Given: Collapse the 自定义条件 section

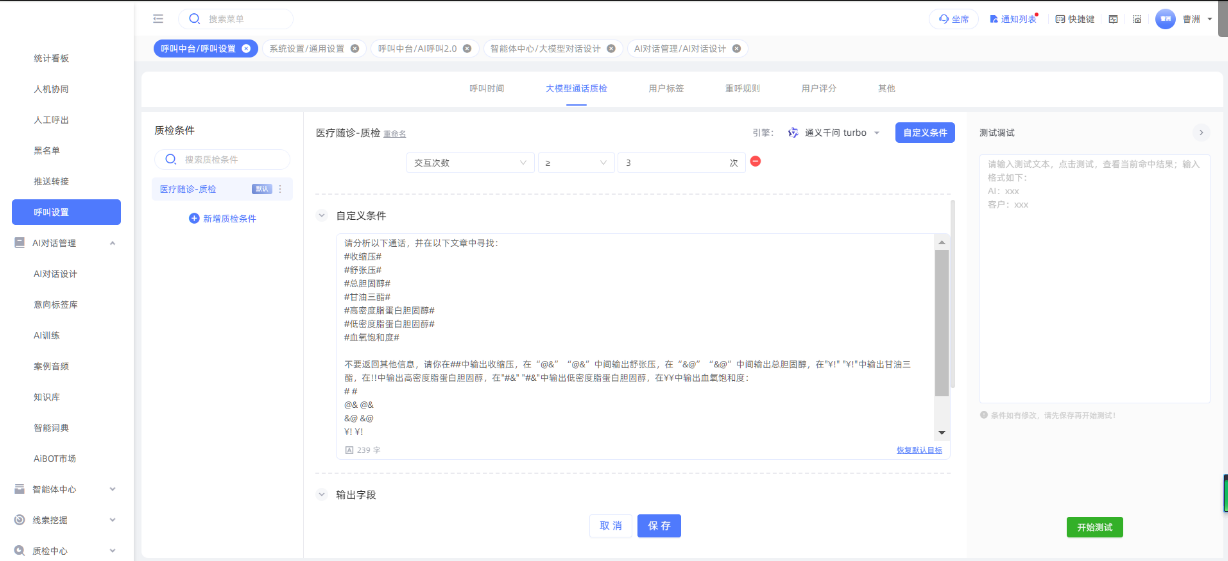Looking at the screenshot, I should (322, 215).
